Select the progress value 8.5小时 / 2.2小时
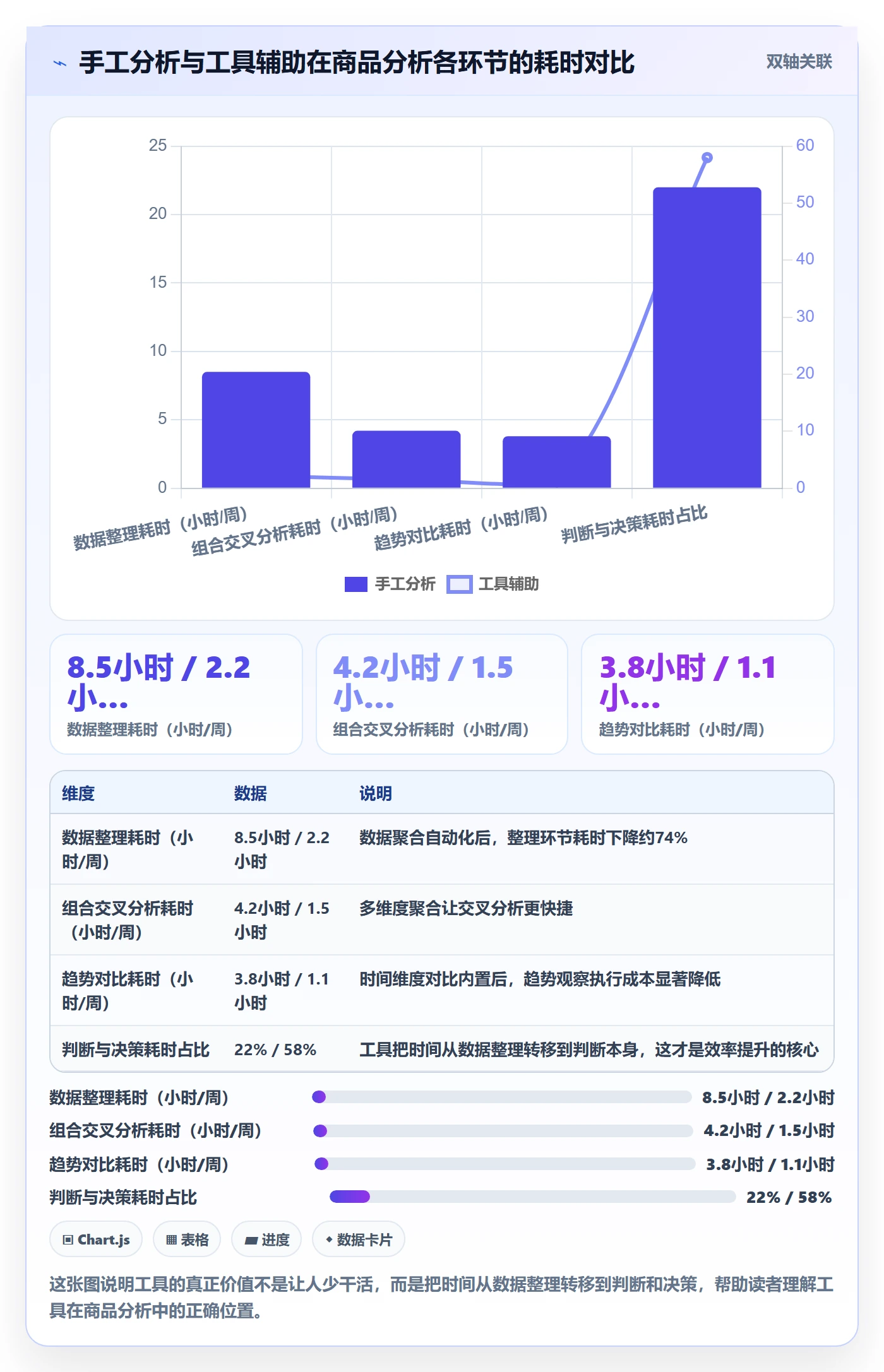The image size is (884, 1372). point(768,1097)
